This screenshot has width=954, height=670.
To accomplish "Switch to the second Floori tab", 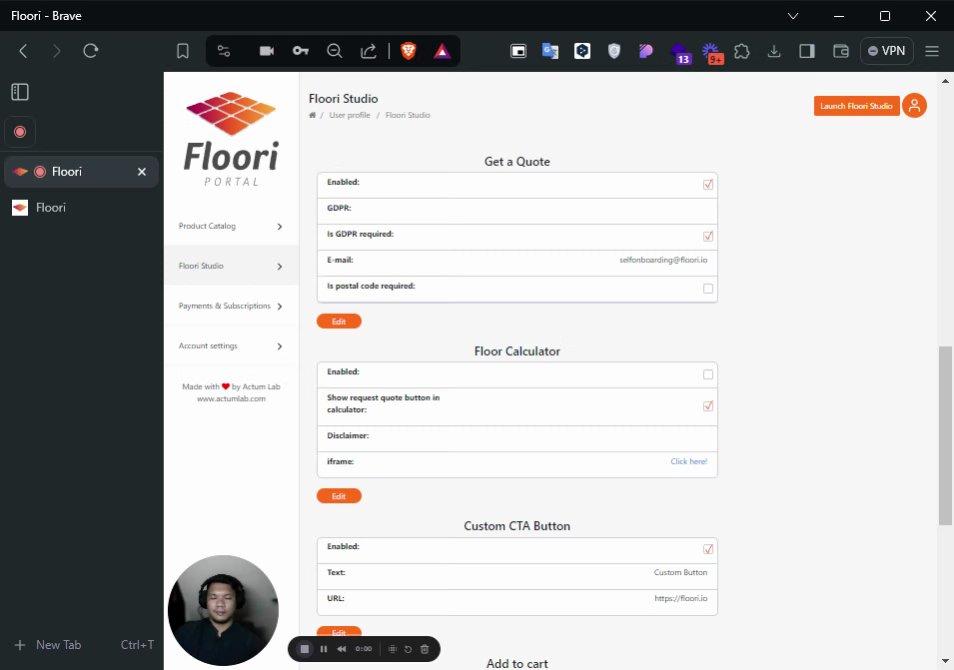I will (x=82, y=208).
